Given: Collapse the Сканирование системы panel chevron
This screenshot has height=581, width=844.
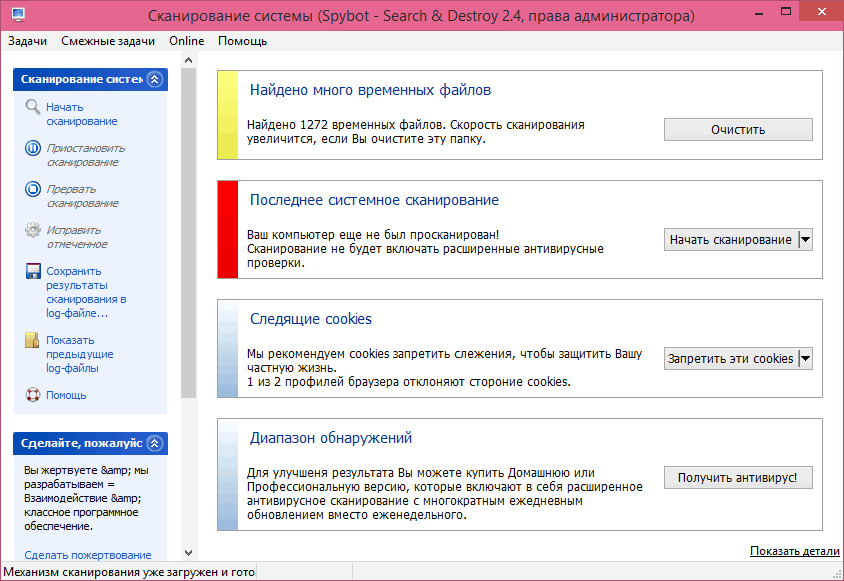Looking at the screenshot, I should pyautogui.click(x=154, y=80).
